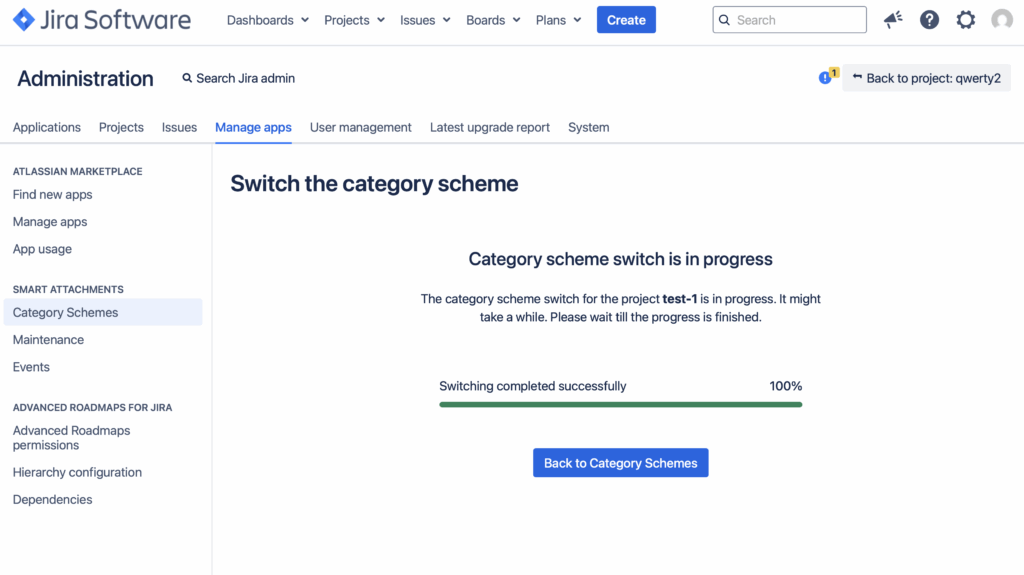Click the Back to Category Schemes button
Screen dimensions: 1024x575
click(620, 463)
